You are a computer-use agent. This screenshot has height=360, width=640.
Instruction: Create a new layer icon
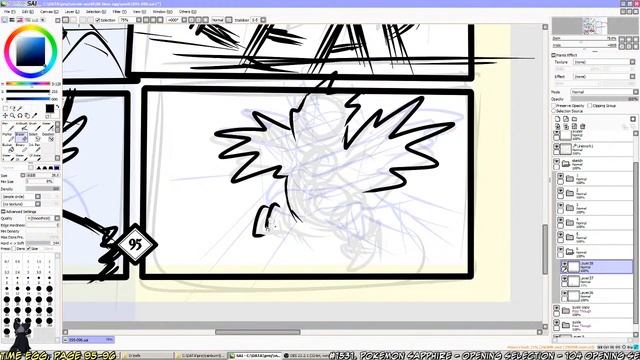click(557, 119)
